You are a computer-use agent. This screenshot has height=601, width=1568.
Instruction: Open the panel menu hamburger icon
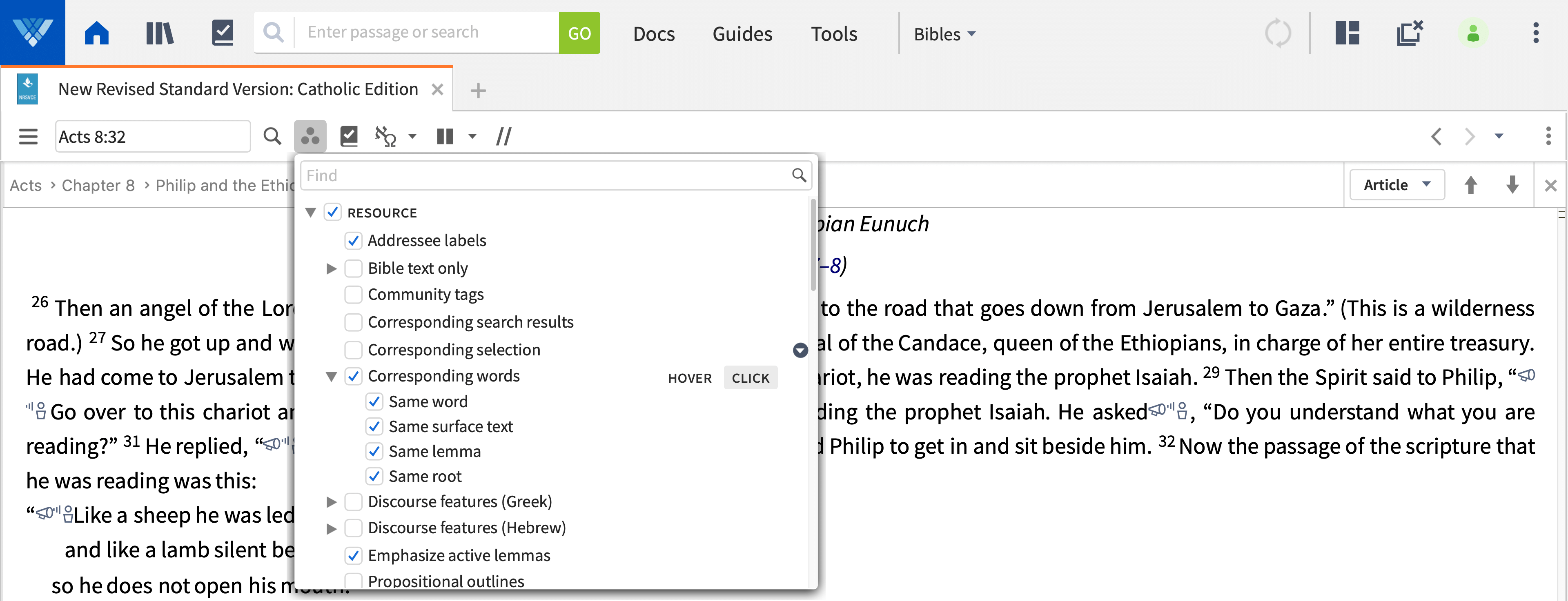pyautogui.click(x=28, y=136)
